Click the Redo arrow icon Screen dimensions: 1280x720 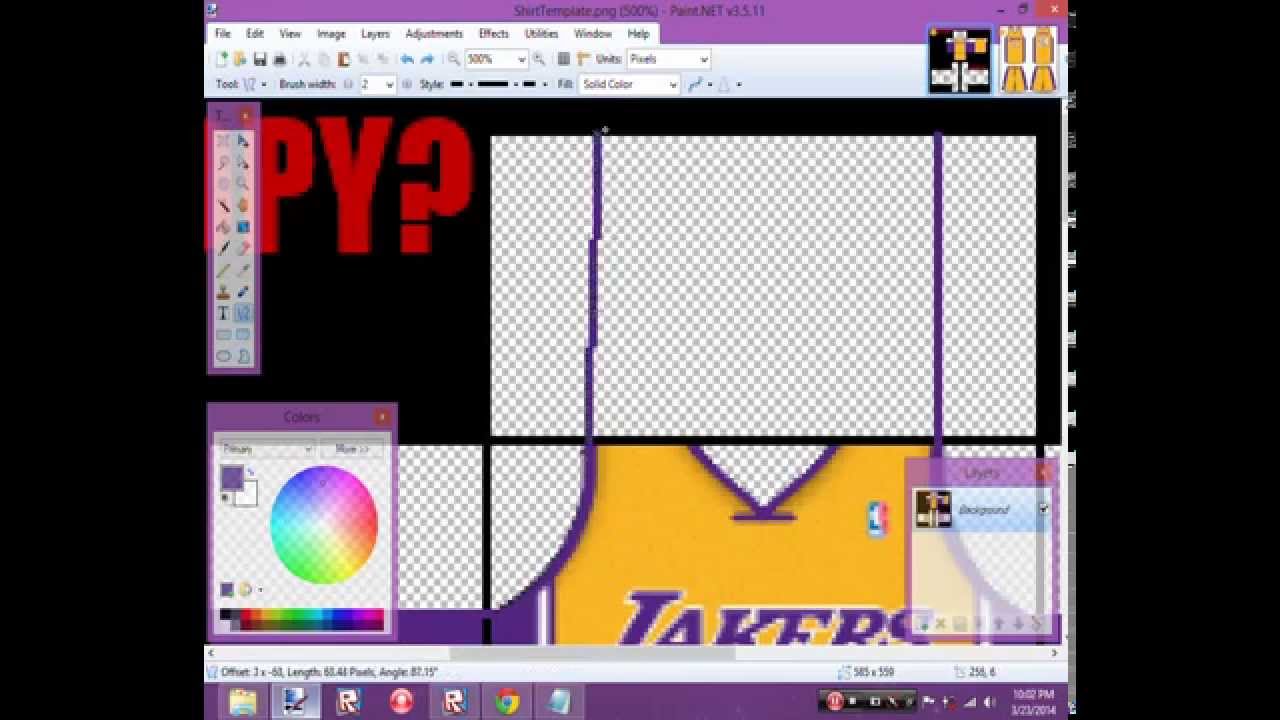point(427,59)
